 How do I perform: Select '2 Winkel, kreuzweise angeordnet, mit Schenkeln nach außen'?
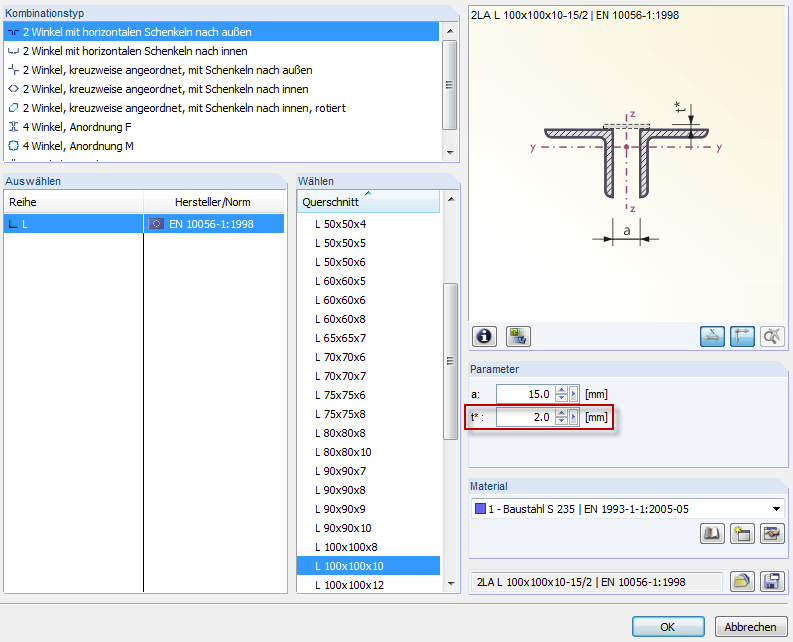point(222,70)
